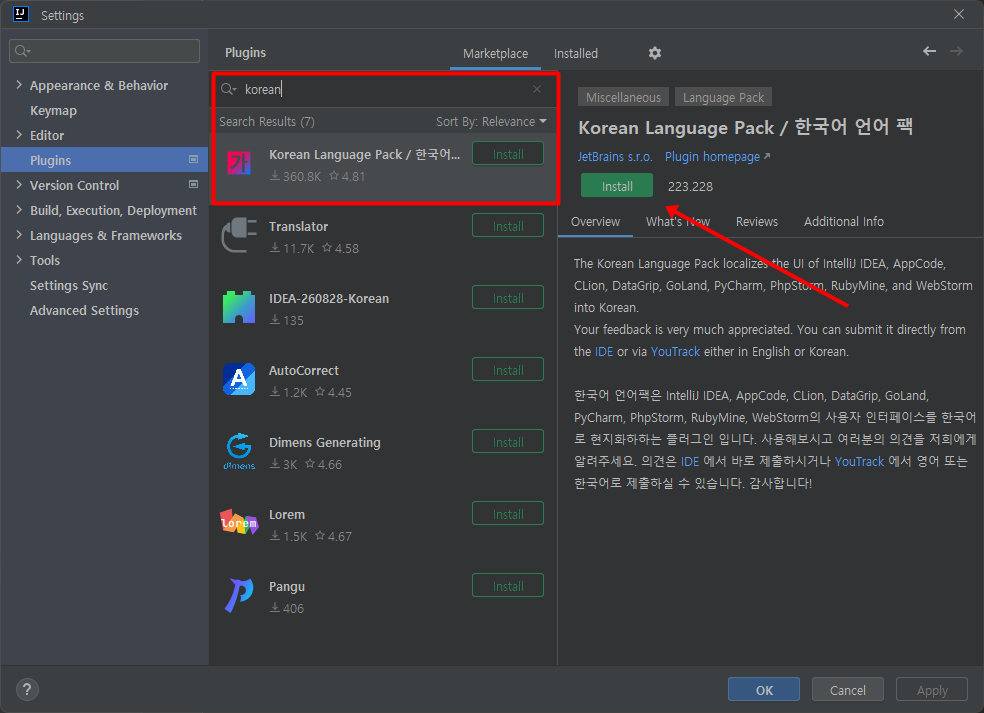Click the project-level icon beside Plugins
Screen dimensions: 984x713
(193, 159)
